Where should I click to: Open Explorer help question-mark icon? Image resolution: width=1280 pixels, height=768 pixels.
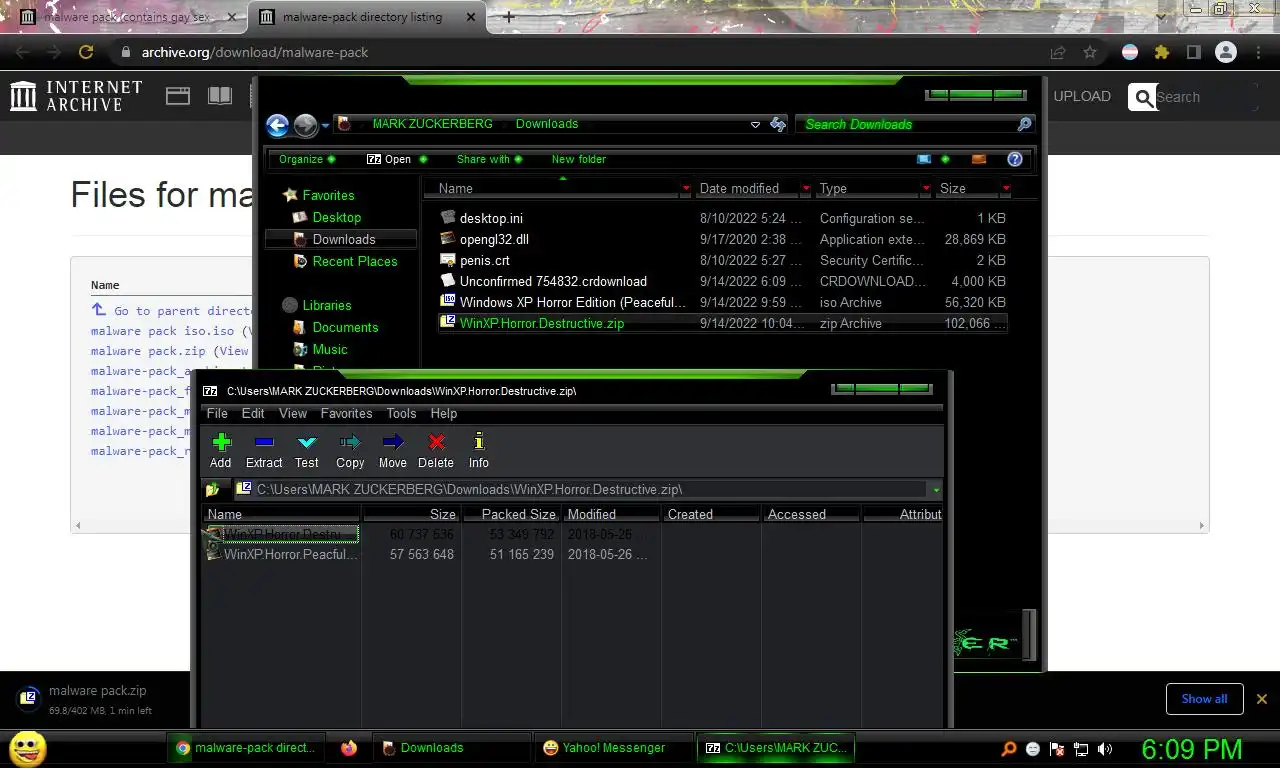click(1015, 159)
